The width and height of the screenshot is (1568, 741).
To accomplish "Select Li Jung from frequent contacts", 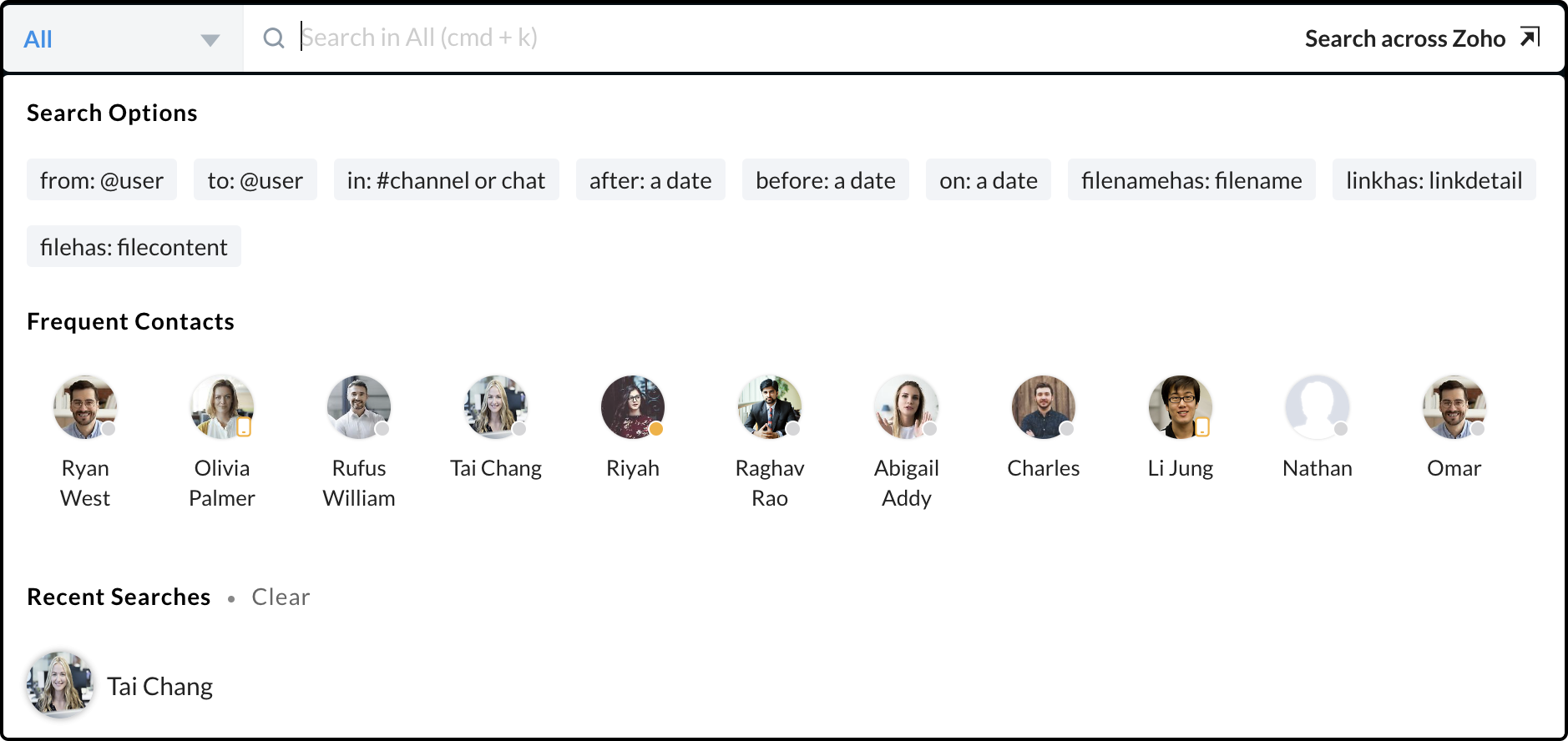I will pos(1180,407).
